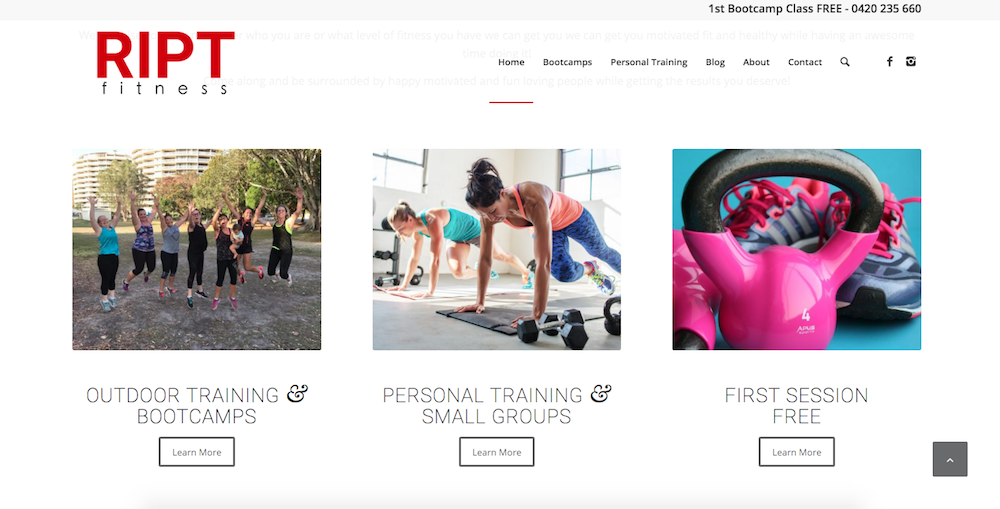
Task: Go to the Contact page
Action: click(x=804, y=62)
